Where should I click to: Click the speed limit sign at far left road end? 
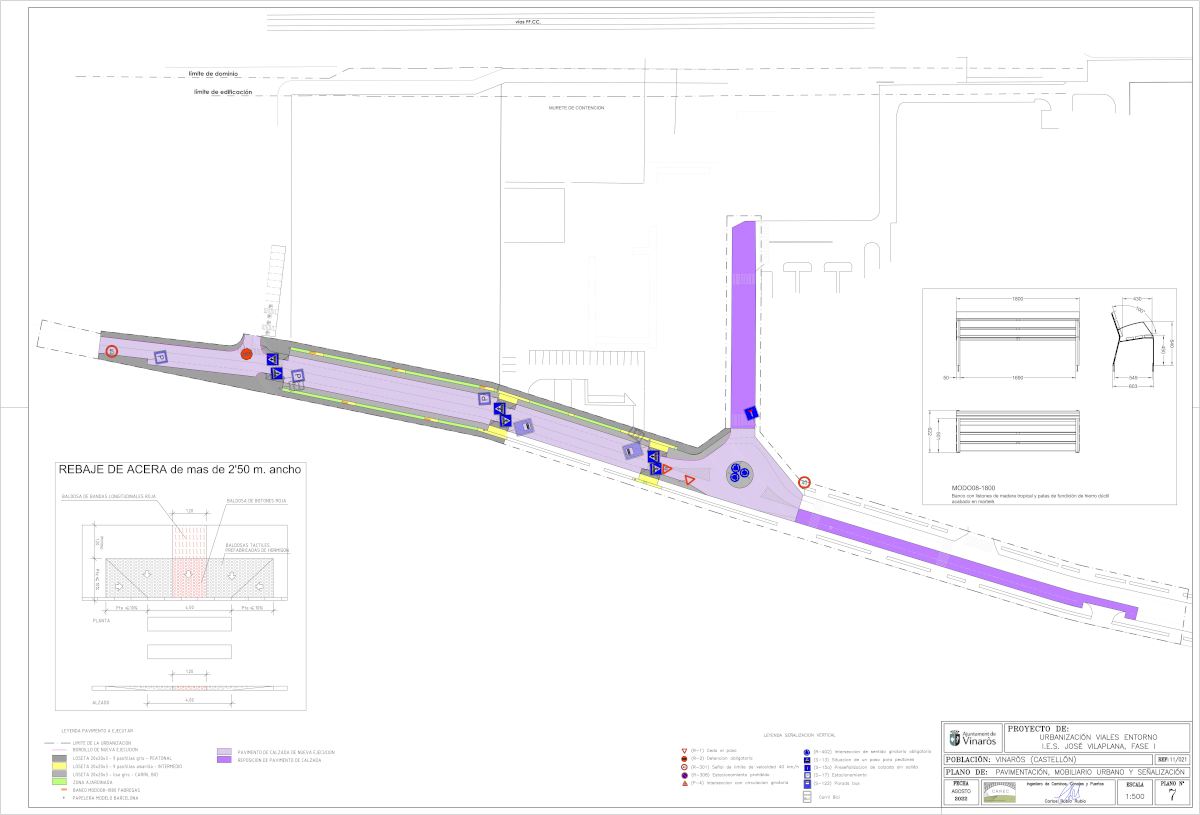pos(113,351)
